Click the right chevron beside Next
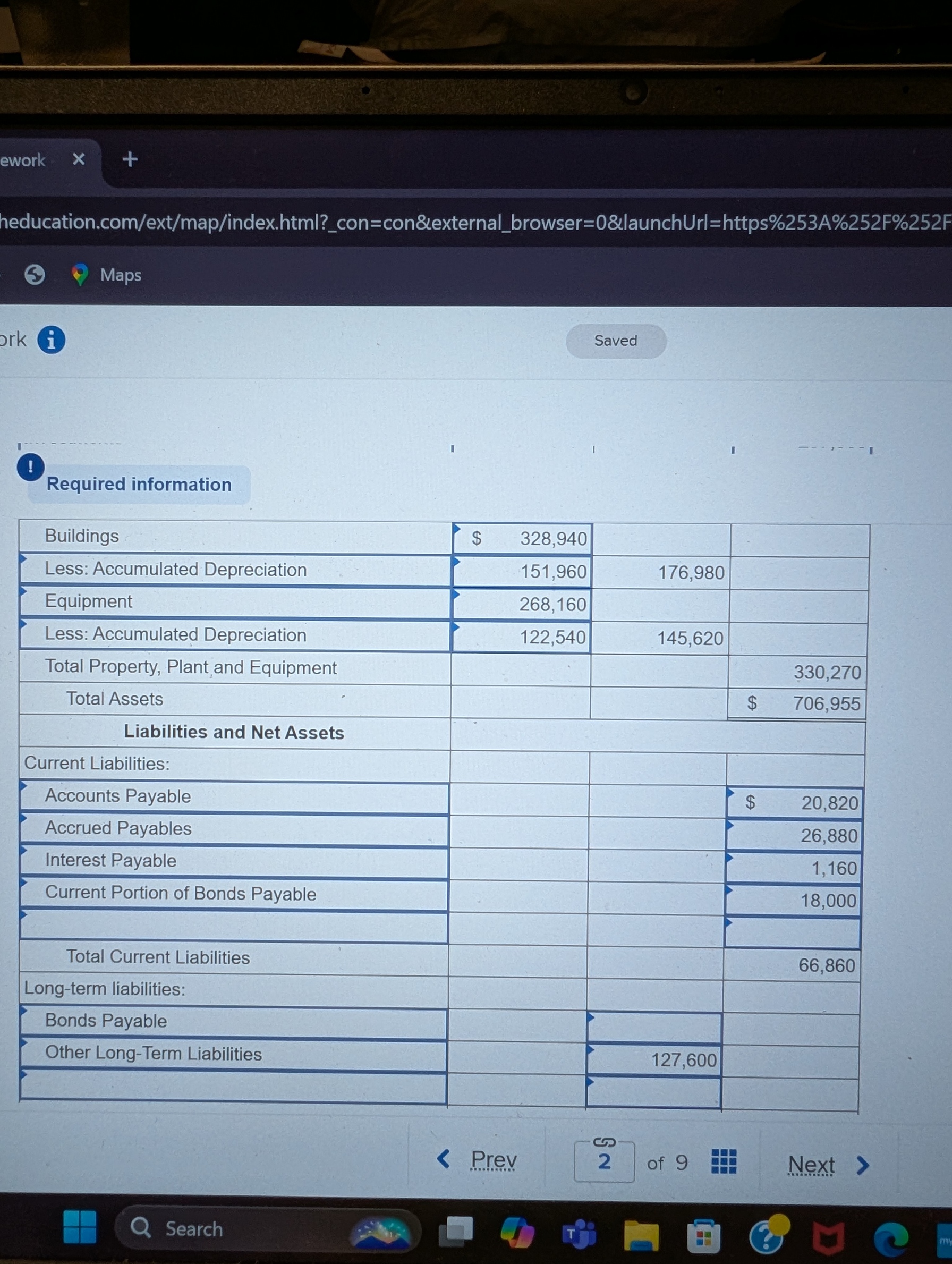This screenshot has height=1264, width=952. click(863, 1165)
